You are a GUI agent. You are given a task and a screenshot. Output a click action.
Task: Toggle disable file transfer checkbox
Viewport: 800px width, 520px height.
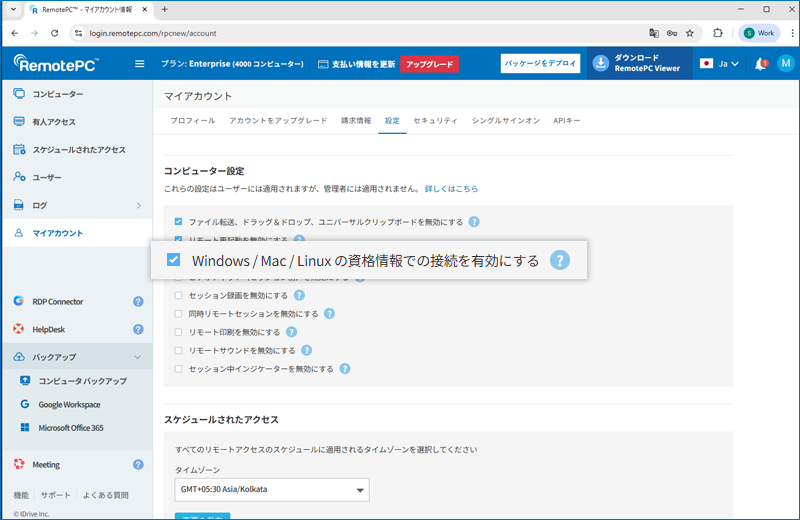click(x=178, y=221)
